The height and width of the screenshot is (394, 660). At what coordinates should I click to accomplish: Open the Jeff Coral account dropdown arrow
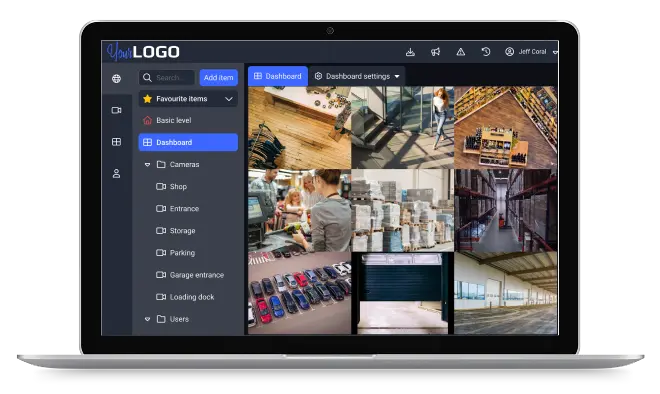click(555, 52)
